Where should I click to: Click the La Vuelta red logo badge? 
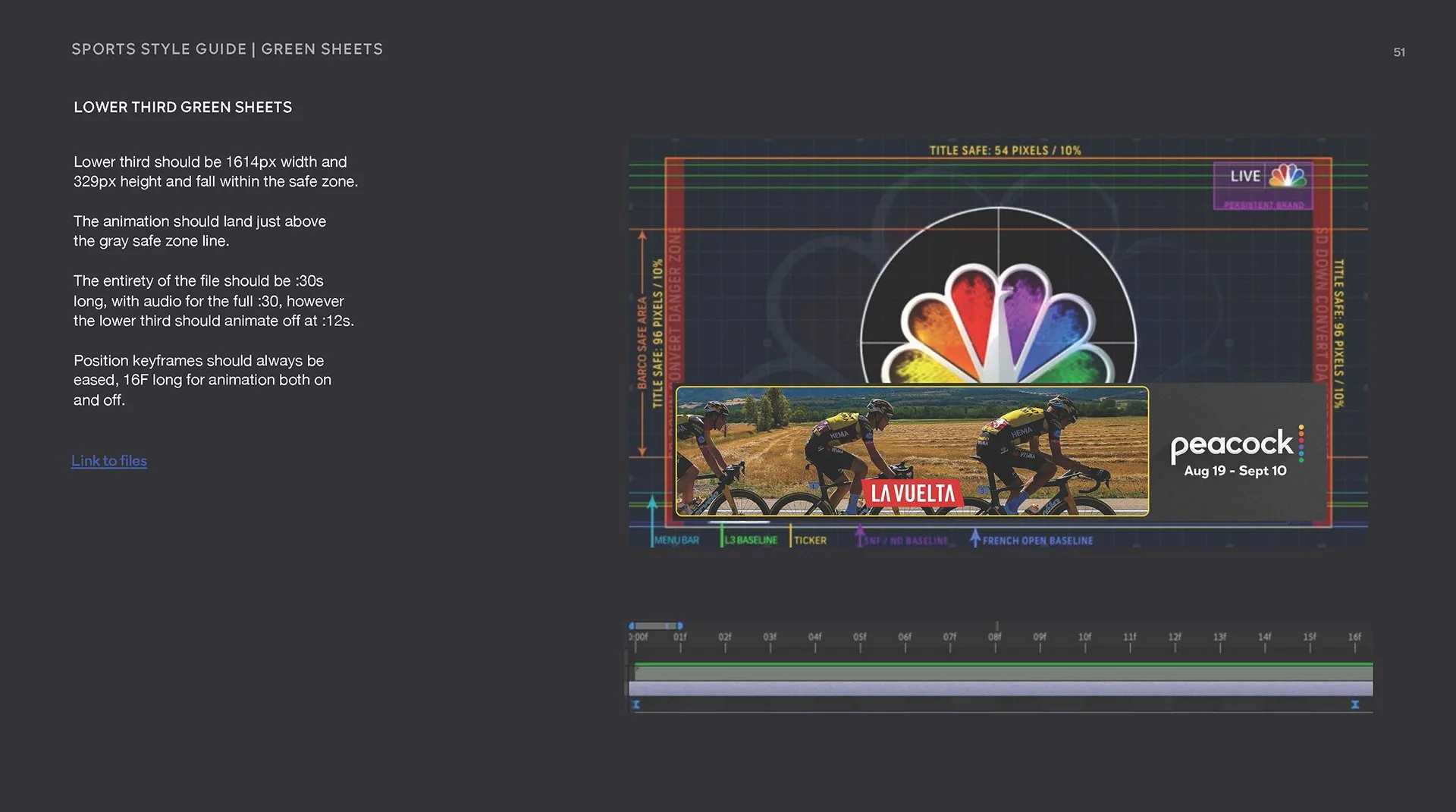pos(913,494)
